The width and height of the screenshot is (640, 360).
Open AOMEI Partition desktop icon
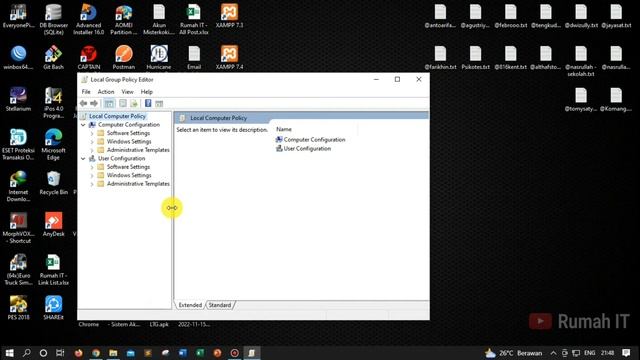pyautogui.click(x=124, y=19)
